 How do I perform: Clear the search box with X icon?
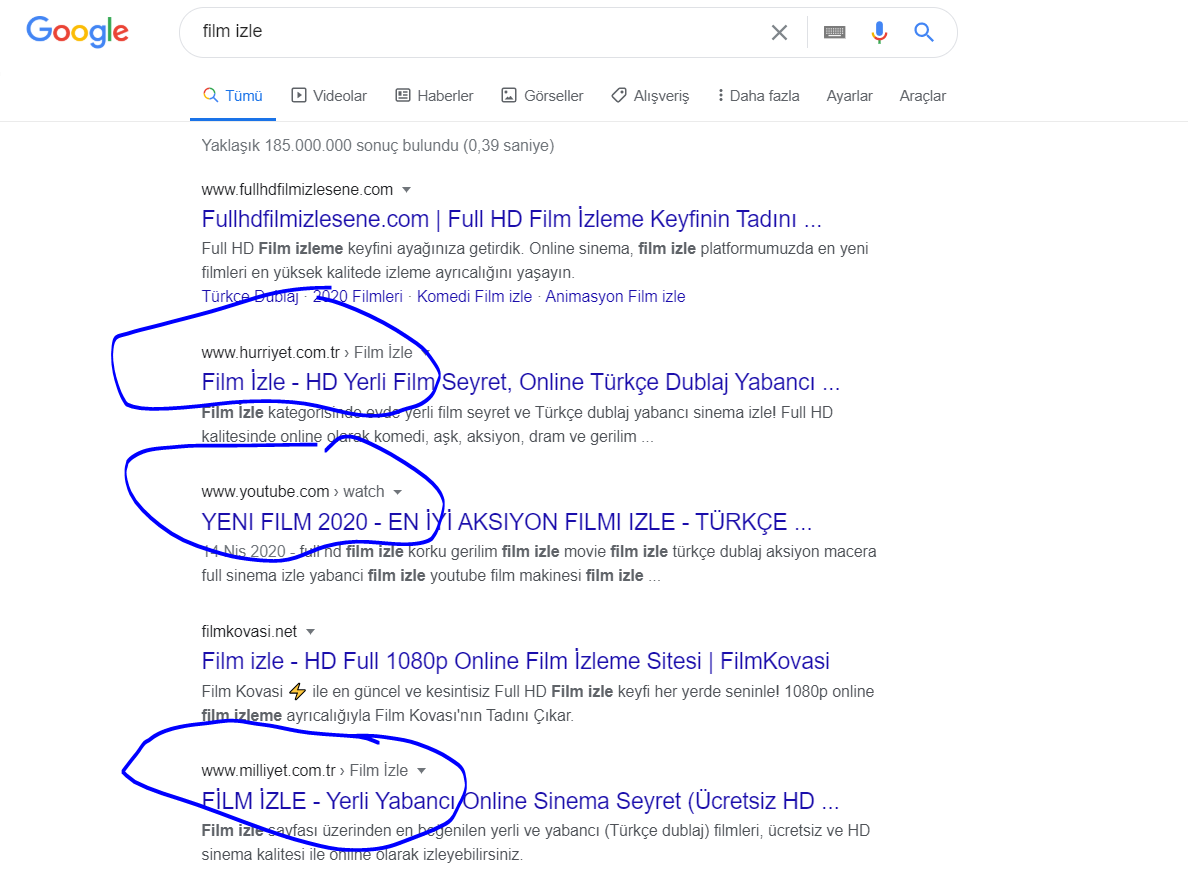[779, 33]
